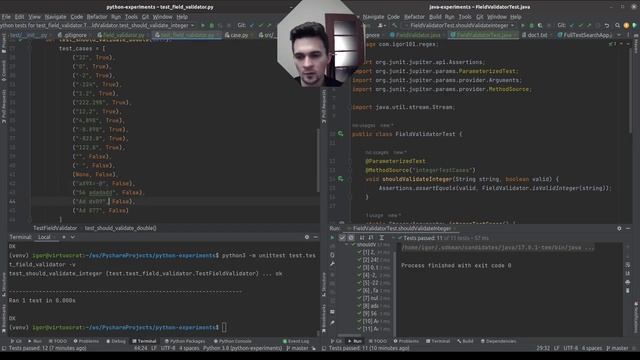Click the wrench icon in the Run panel sidebar
This screenshot has height=360, width=640.
click(x=332, y=264)
